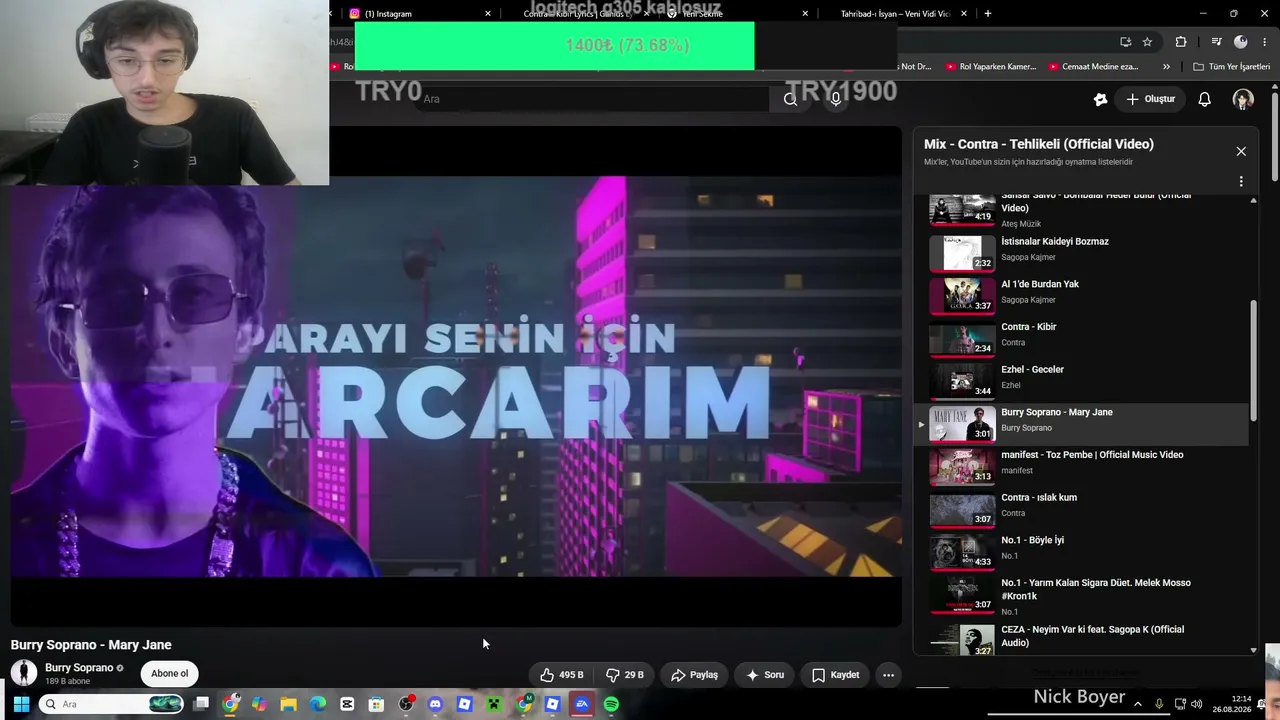Open the system volume control

(x=1199, y=704)
